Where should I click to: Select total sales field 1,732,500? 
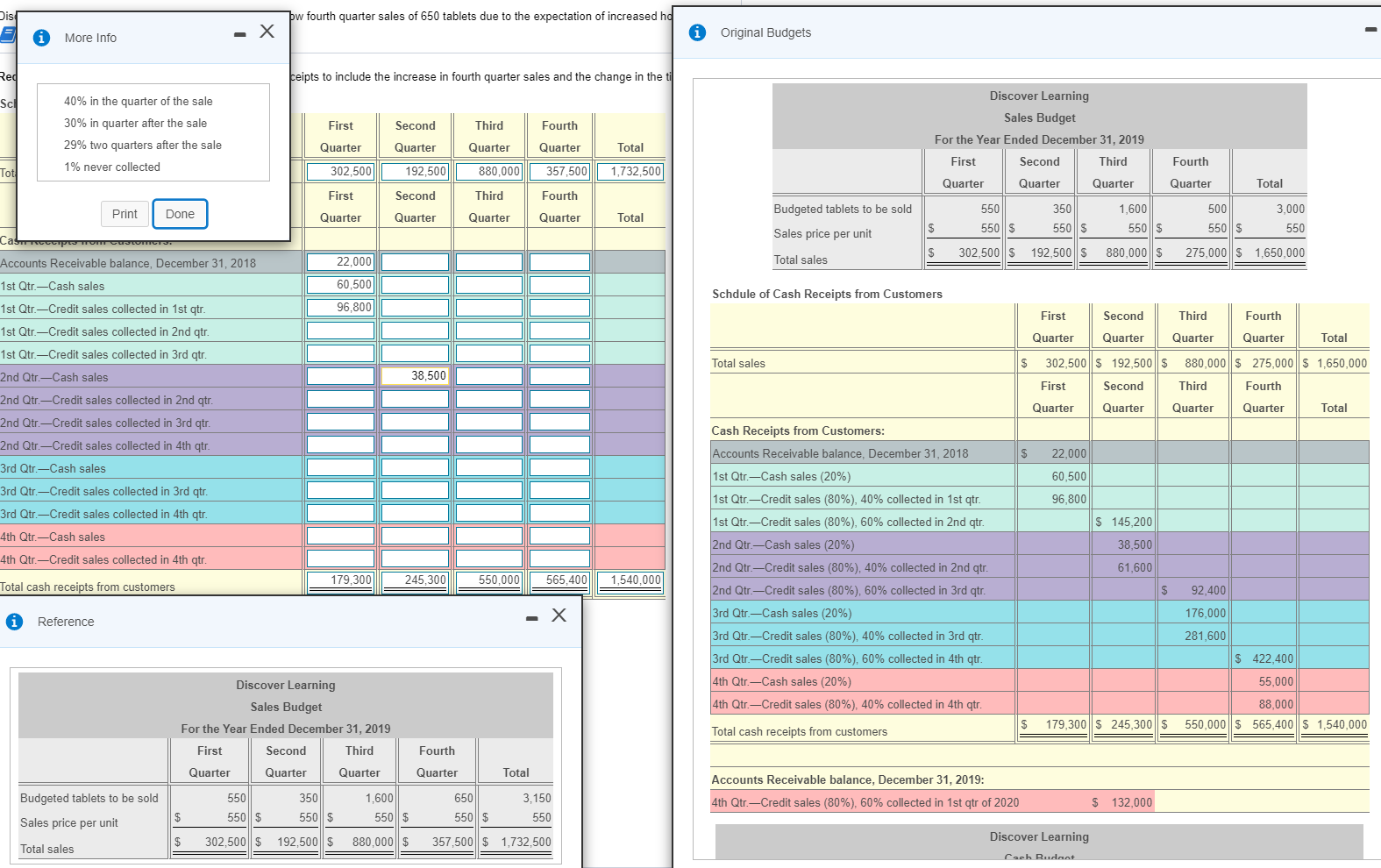[630, 171]
